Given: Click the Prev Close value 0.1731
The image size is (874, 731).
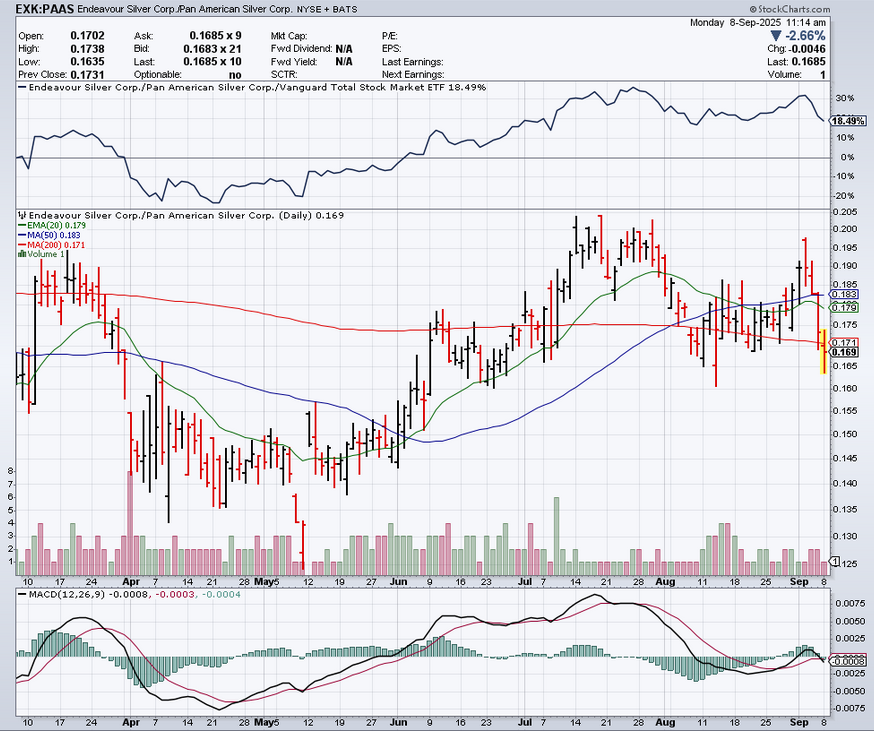Looking at the screenshot, I should [88, 75].
